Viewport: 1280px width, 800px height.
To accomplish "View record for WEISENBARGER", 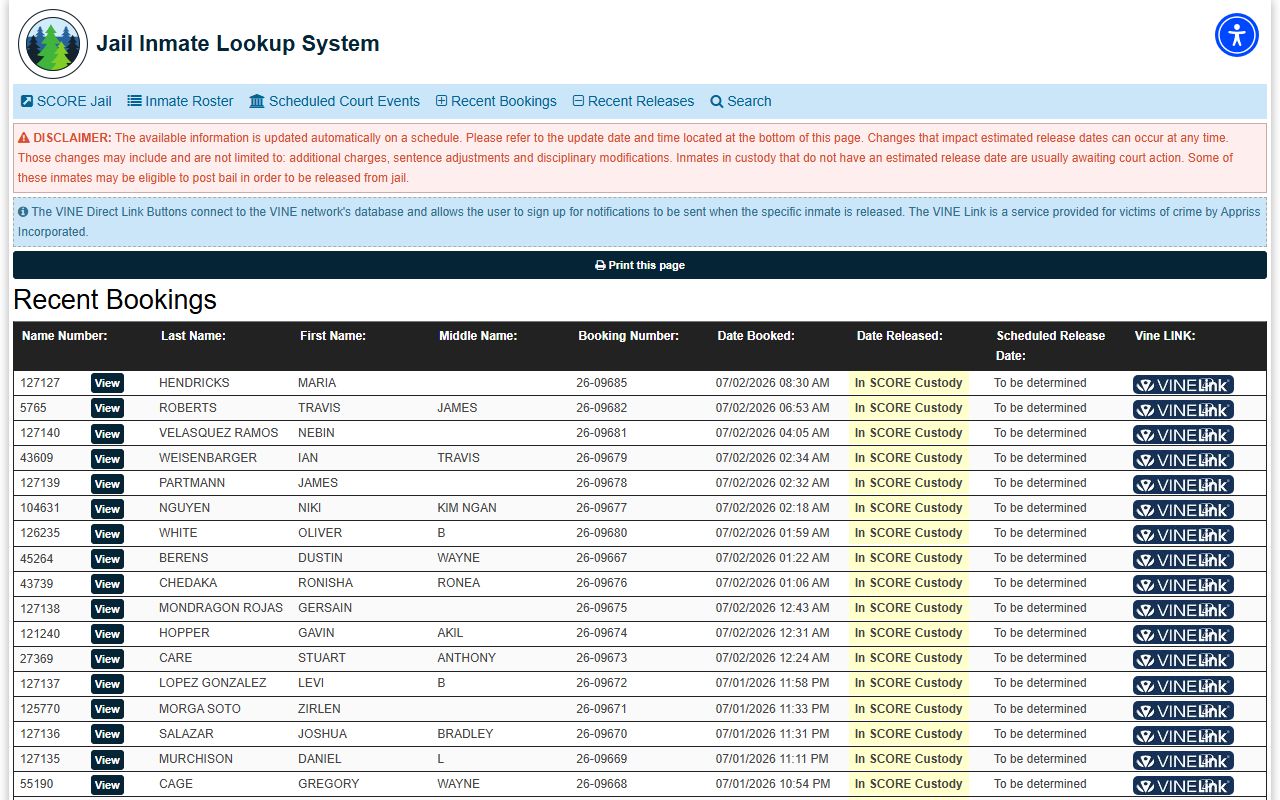I will (107, 458).
